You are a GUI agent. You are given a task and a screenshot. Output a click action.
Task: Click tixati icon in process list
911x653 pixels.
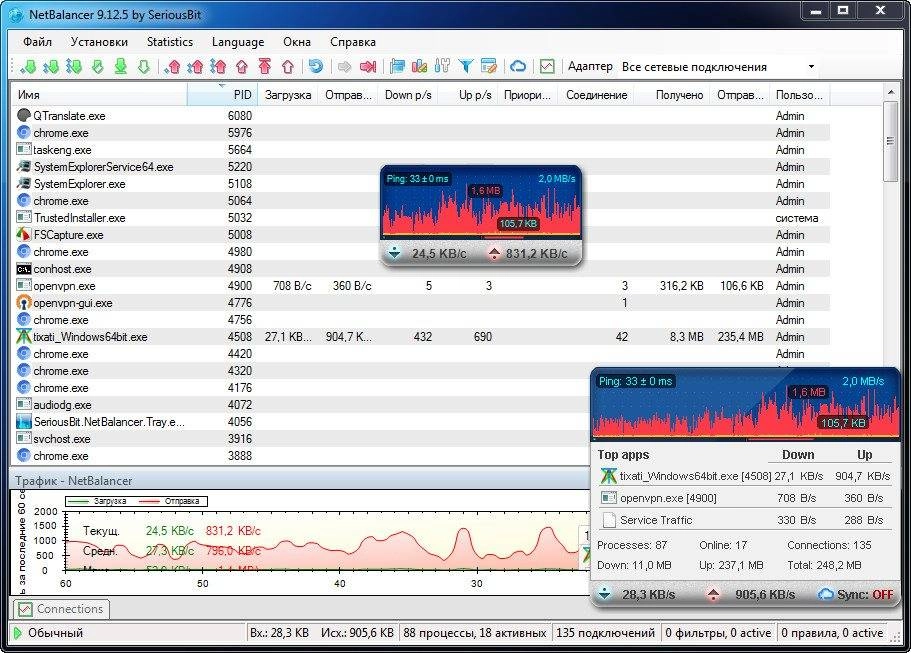click(x=23, y=336)
